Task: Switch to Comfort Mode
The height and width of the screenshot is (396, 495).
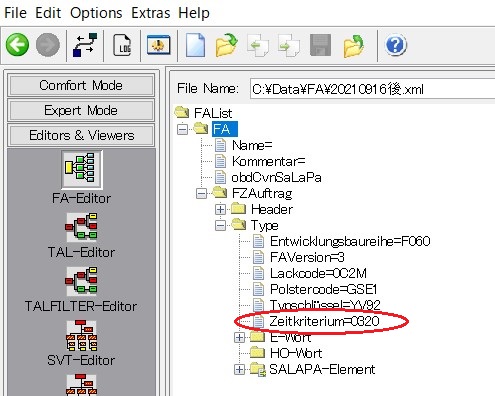Action: click(x=81, y=85)
